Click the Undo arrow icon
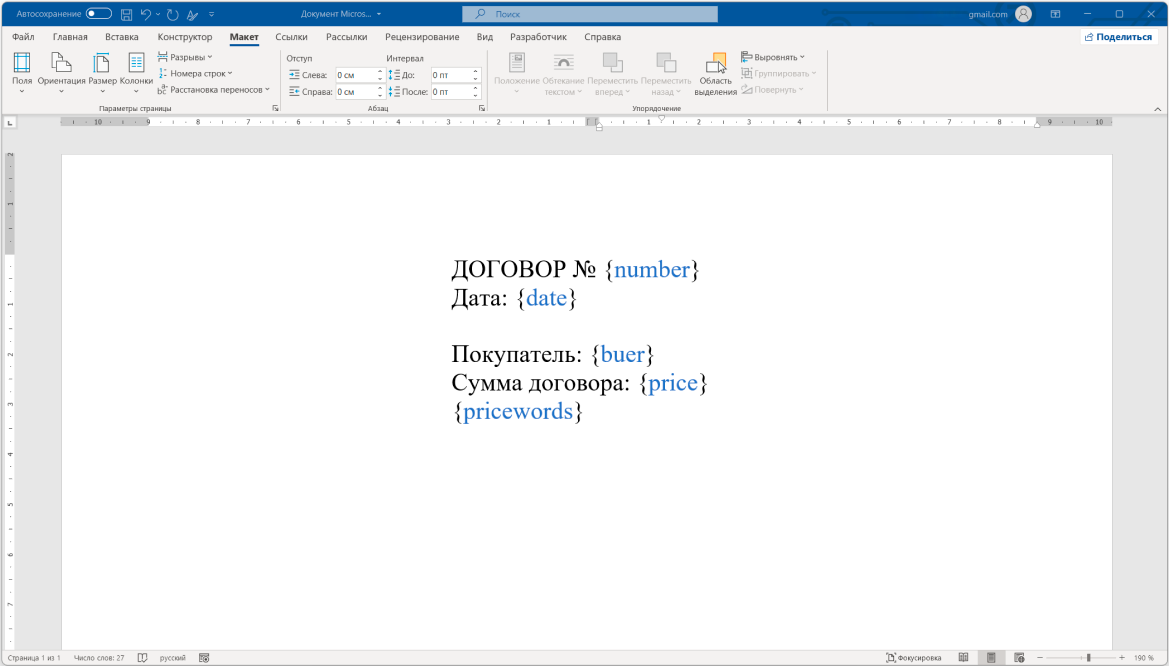Screen dimensions: 1169x666 146,15
